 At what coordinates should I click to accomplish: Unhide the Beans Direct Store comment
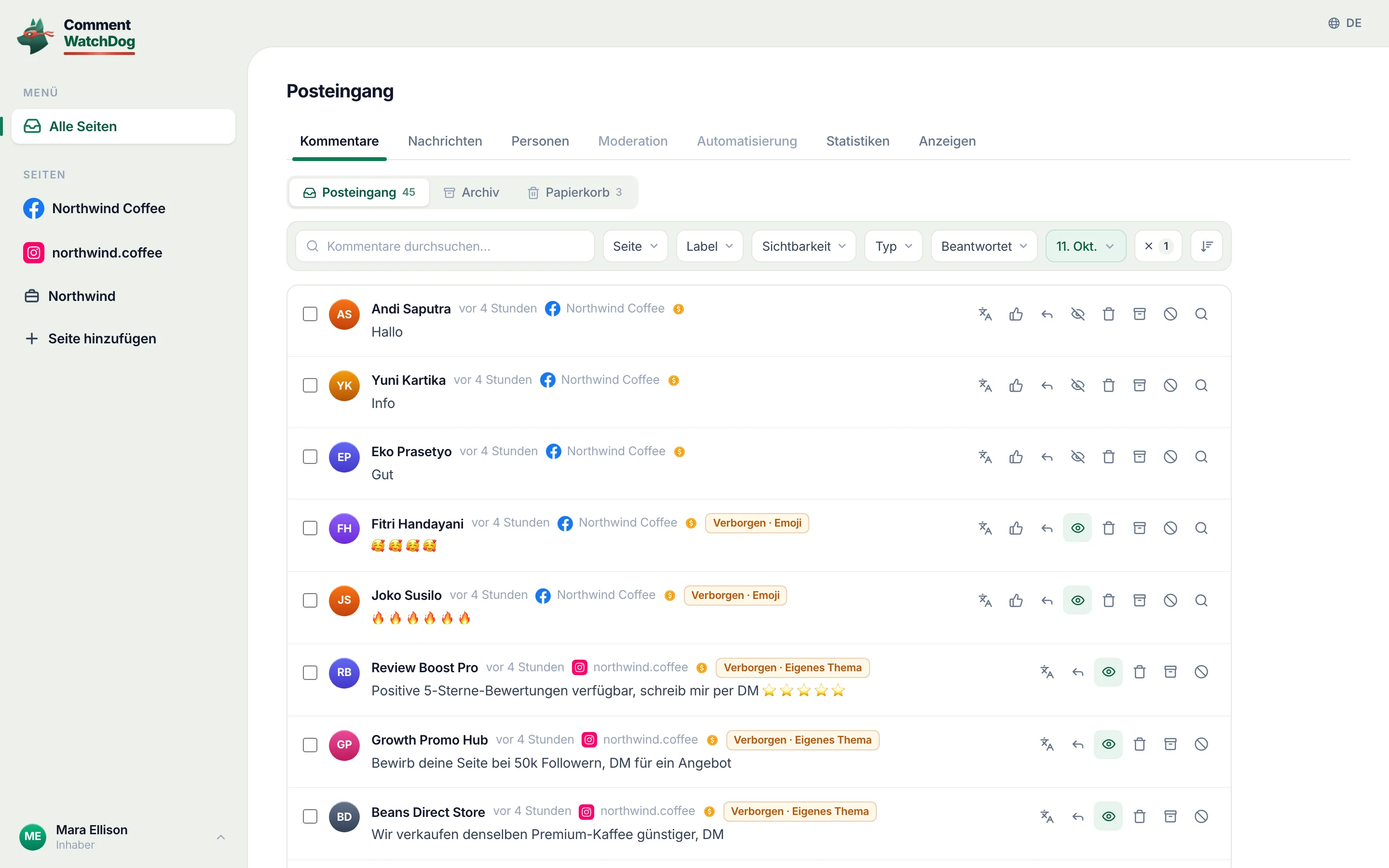click(1108, 816)
